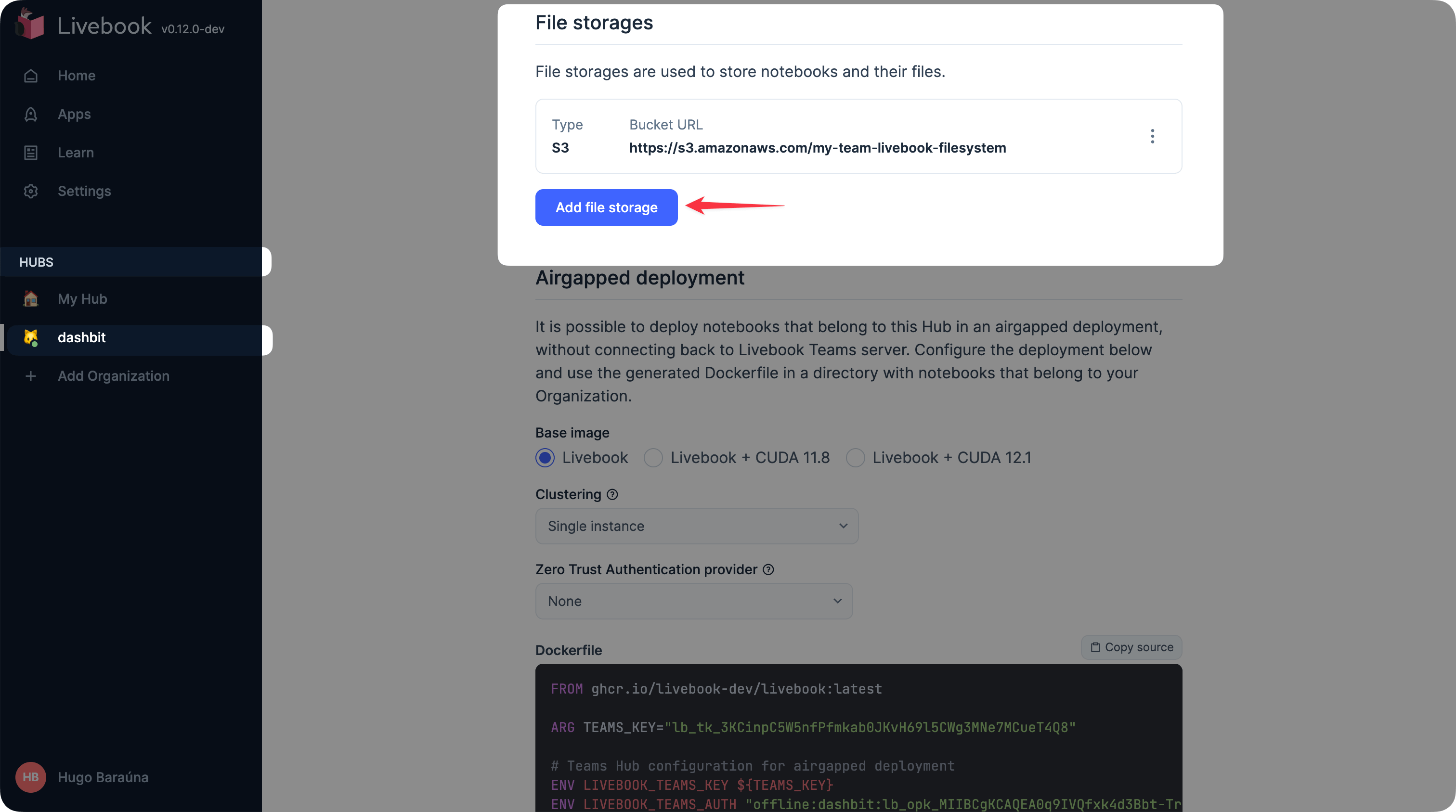
Task: Open My Hub in sidebar
Action: point(82,299)
